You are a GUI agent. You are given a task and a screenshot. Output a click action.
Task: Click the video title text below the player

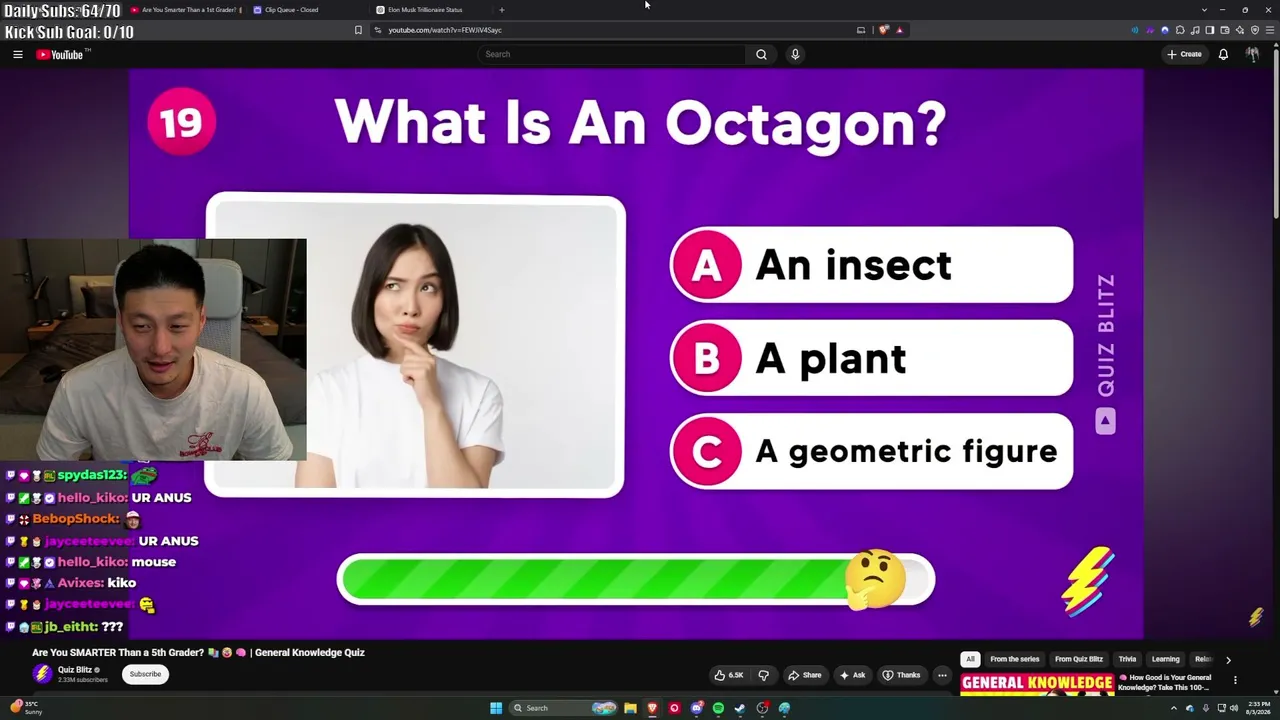(198, 653)
